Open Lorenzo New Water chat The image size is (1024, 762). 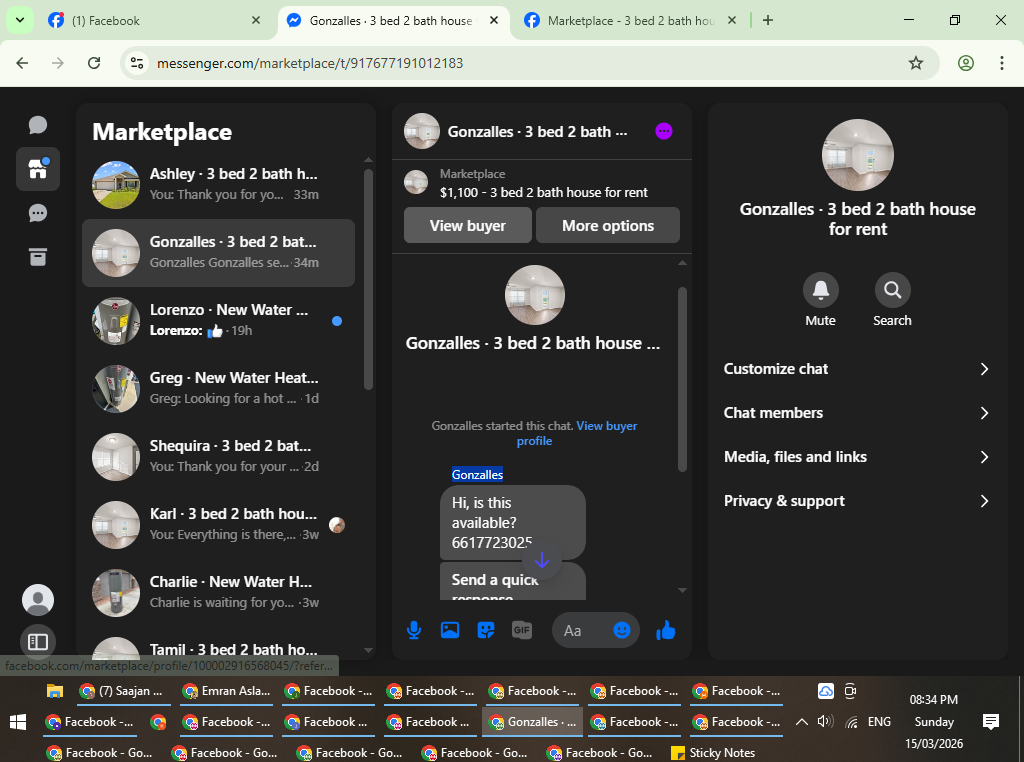click(219, 321)
